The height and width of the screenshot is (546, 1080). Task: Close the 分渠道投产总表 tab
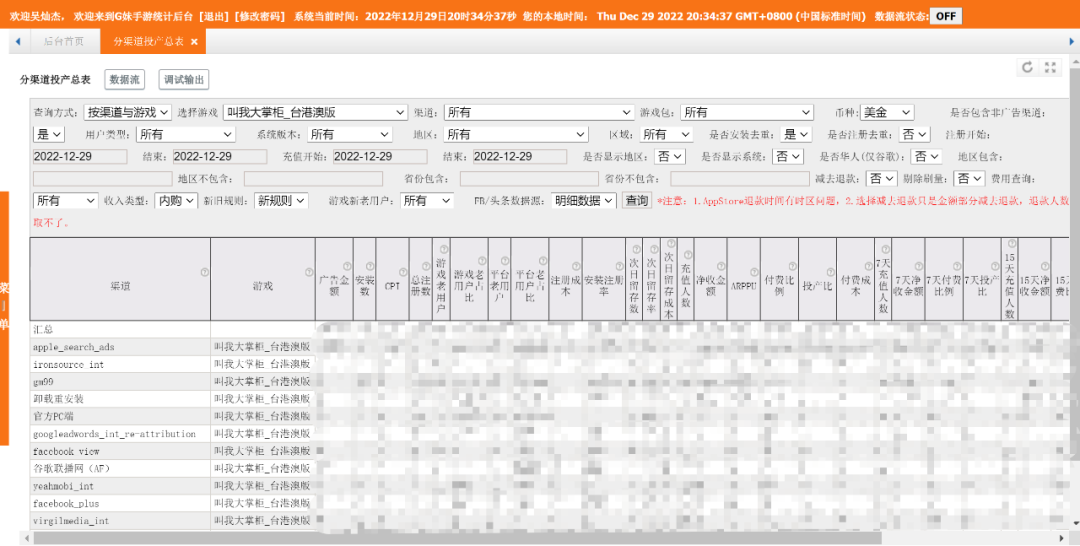tap(194, 42)
